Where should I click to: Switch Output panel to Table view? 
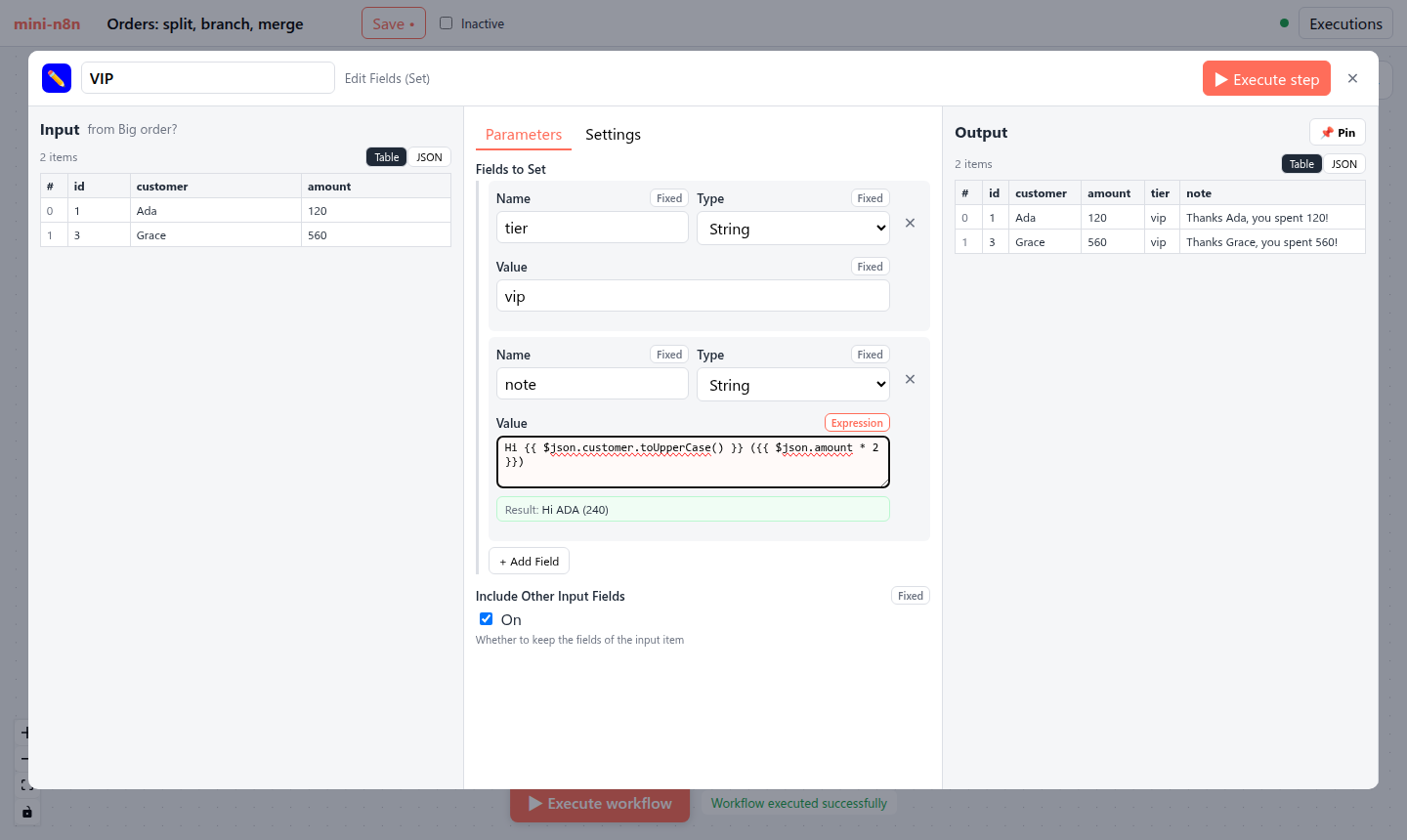coord(1301,164)
